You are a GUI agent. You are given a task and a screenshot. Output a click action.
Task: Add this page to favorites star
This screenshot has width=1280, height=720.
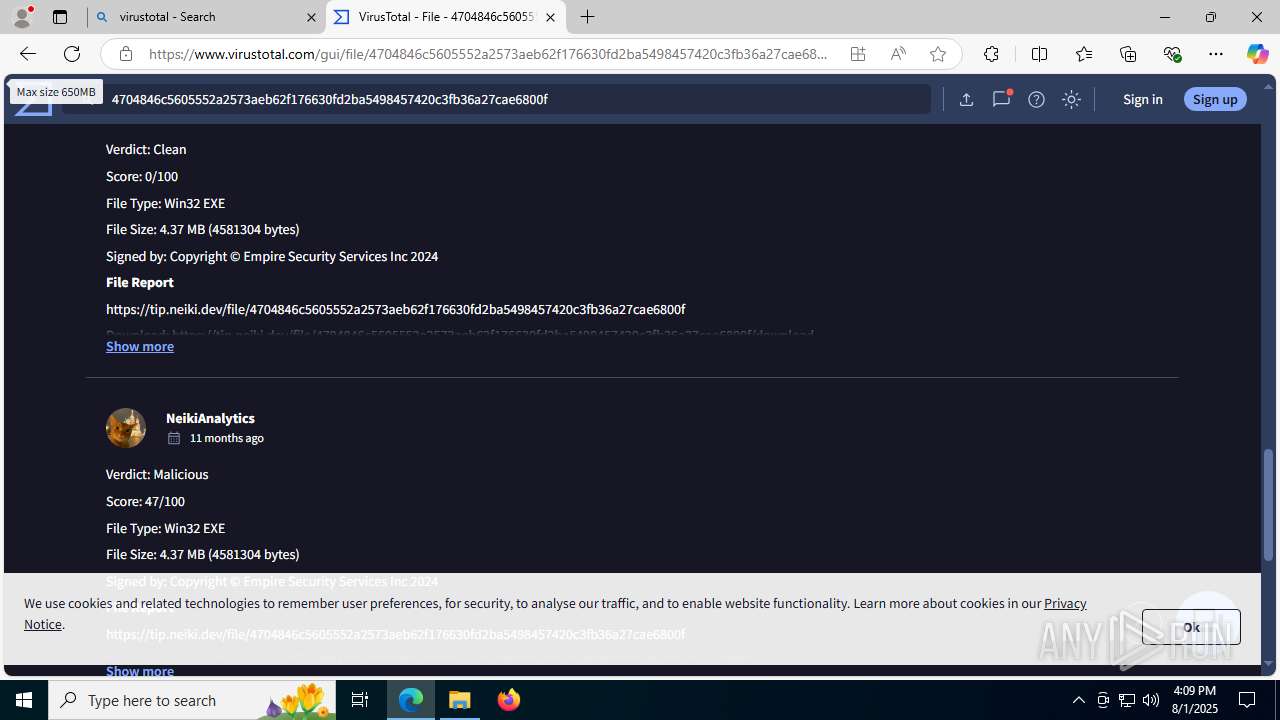click(938, 54)
